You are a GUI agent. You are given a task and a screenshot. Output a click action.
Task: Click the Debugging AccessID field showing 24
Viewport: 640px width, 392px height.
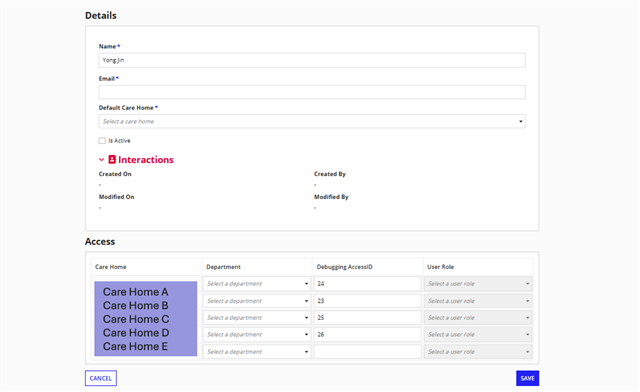[367, 284]
